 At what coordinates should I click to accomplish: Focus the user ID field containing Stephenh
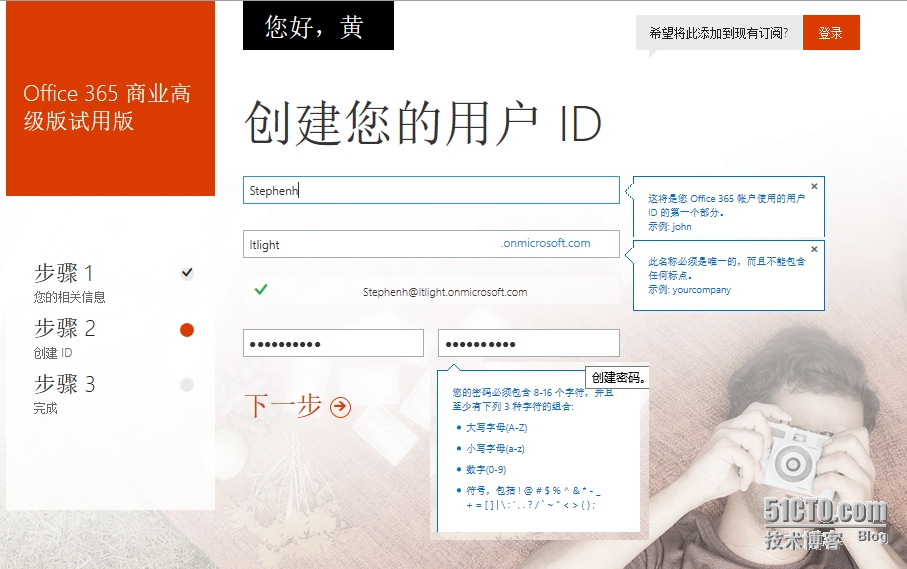coord(430,190)
